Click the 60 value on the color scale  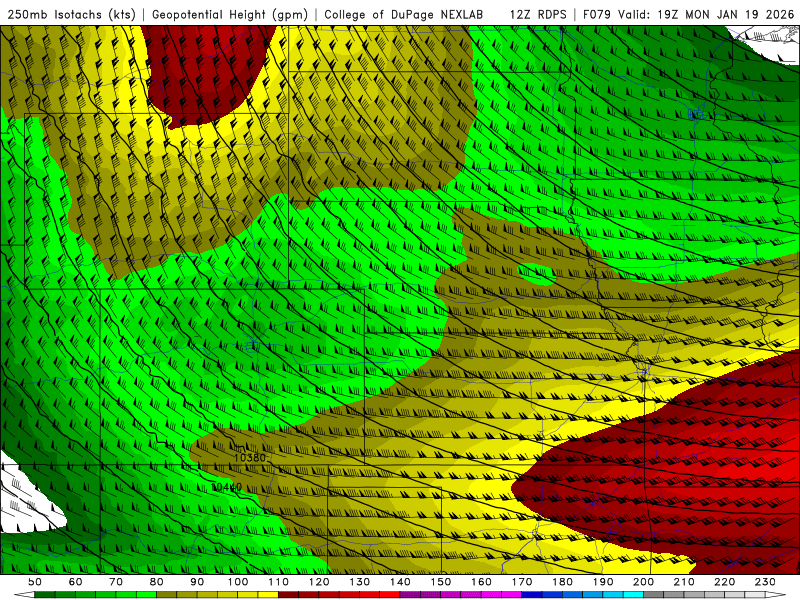click(x=75, y=582)
